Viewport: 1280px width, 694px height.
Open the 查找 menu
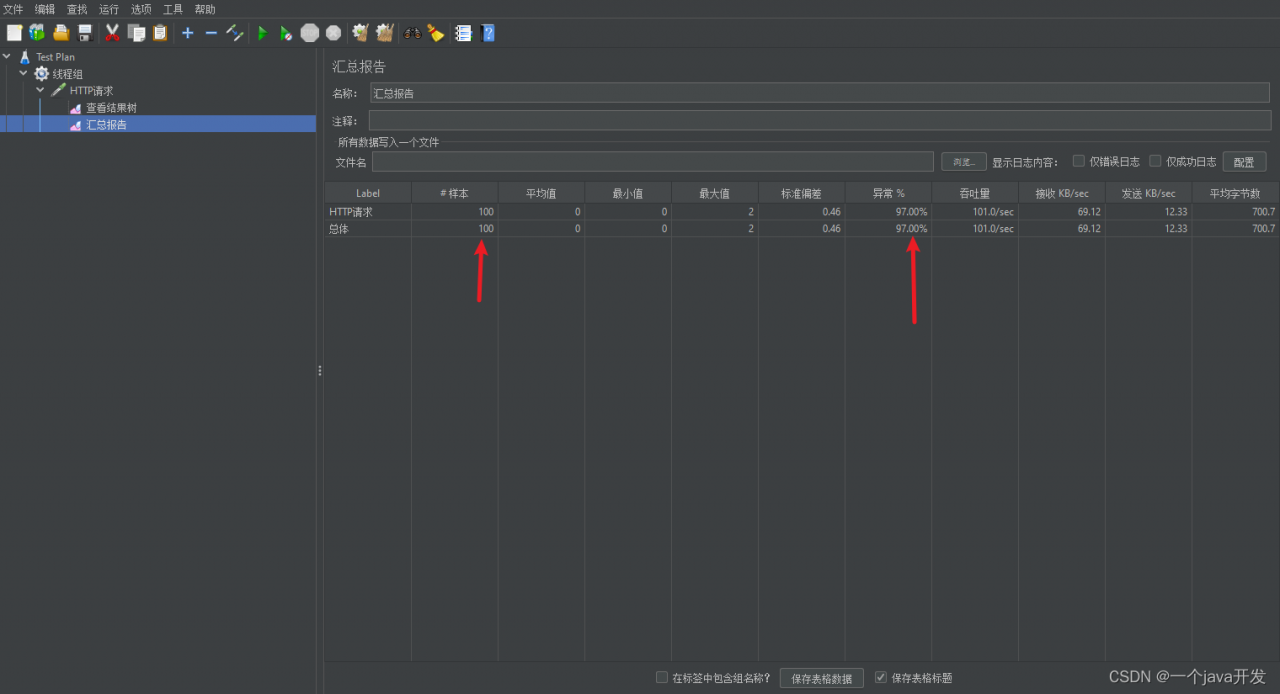(x=77, y=9)
